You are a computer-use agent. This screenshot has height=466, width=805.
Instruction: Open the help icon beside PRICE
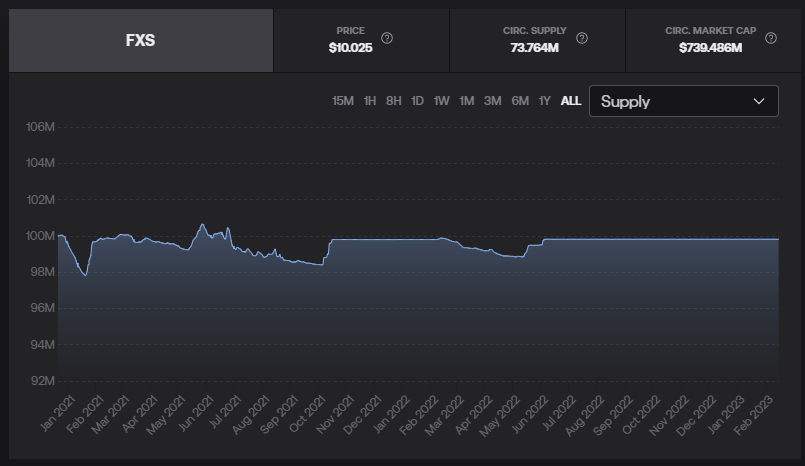pyautogui.click(x=387, y=38)
